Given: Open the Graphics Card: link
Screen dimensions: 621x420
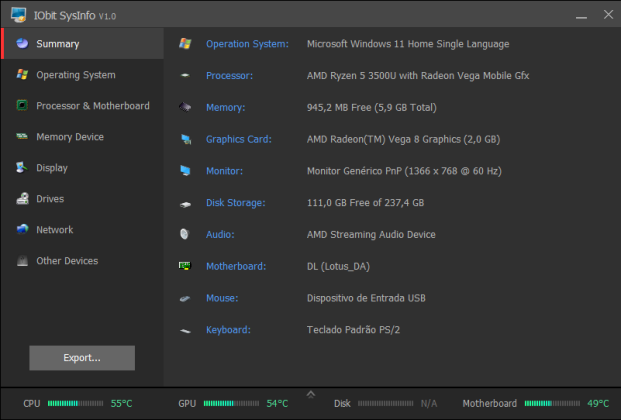Looking at the screenshot, I should 239,139.
